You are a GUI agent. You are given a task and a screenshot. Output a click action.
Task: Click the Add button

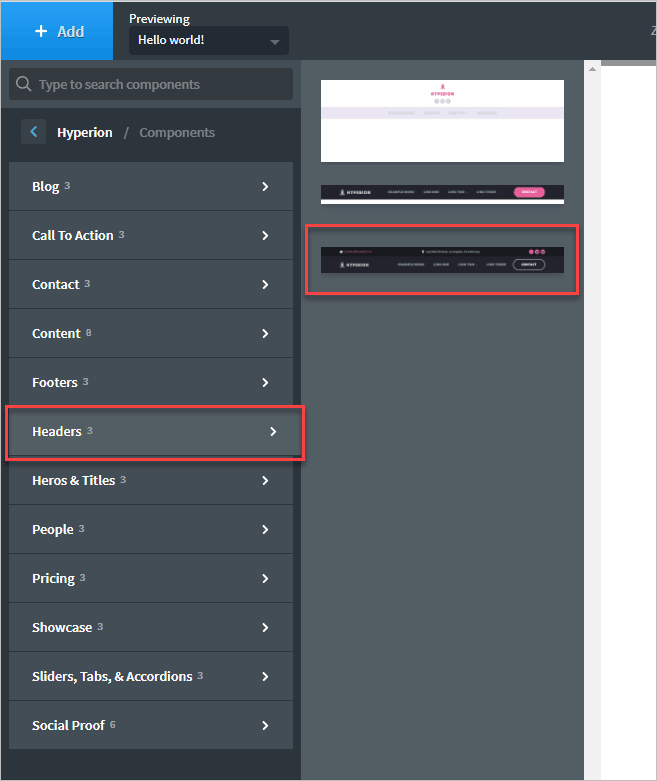[x=57, y=31]
